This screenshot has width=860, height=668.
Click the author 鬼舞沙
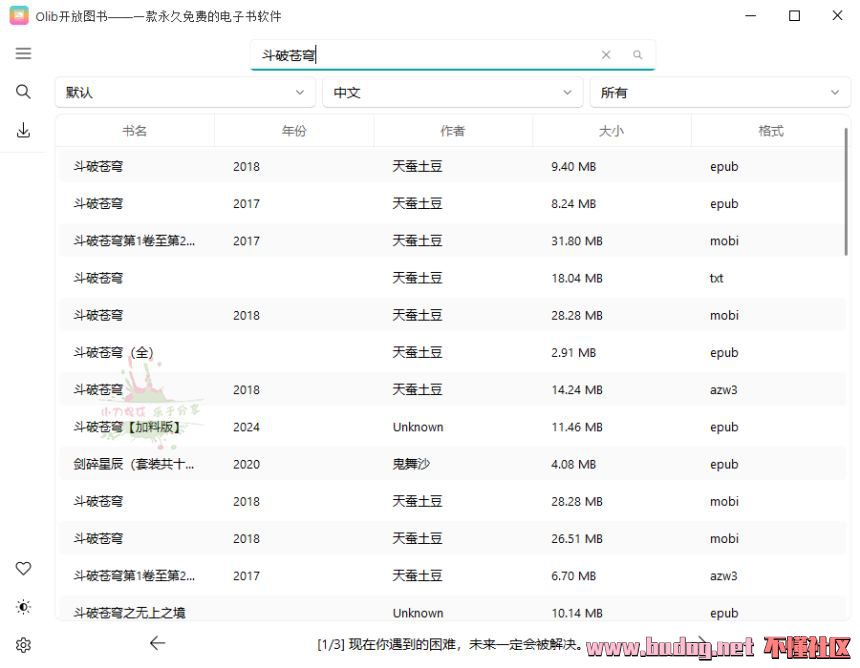click(411, 464)
